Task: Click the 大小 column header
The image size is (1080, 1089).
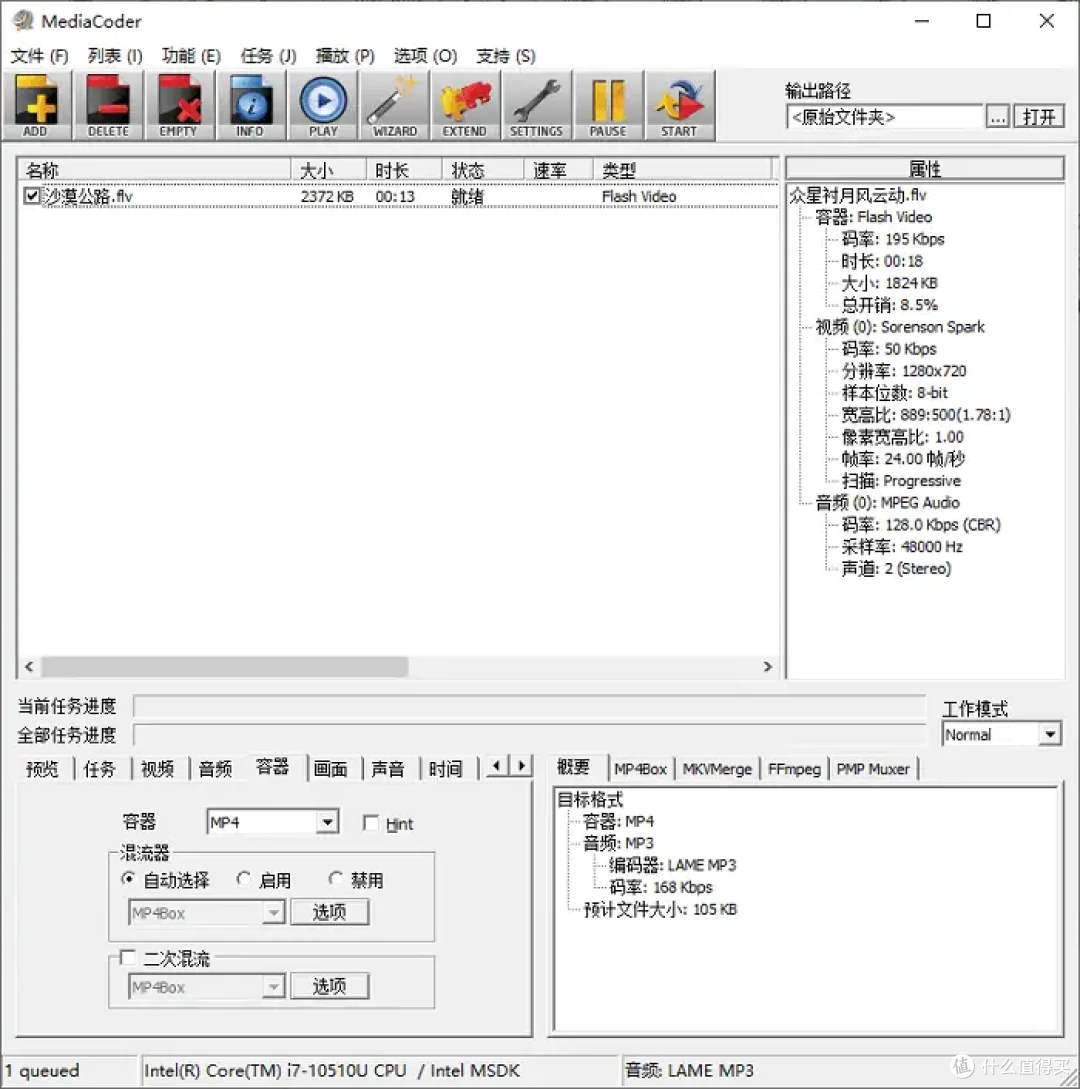Action: (x=329, y=170)
